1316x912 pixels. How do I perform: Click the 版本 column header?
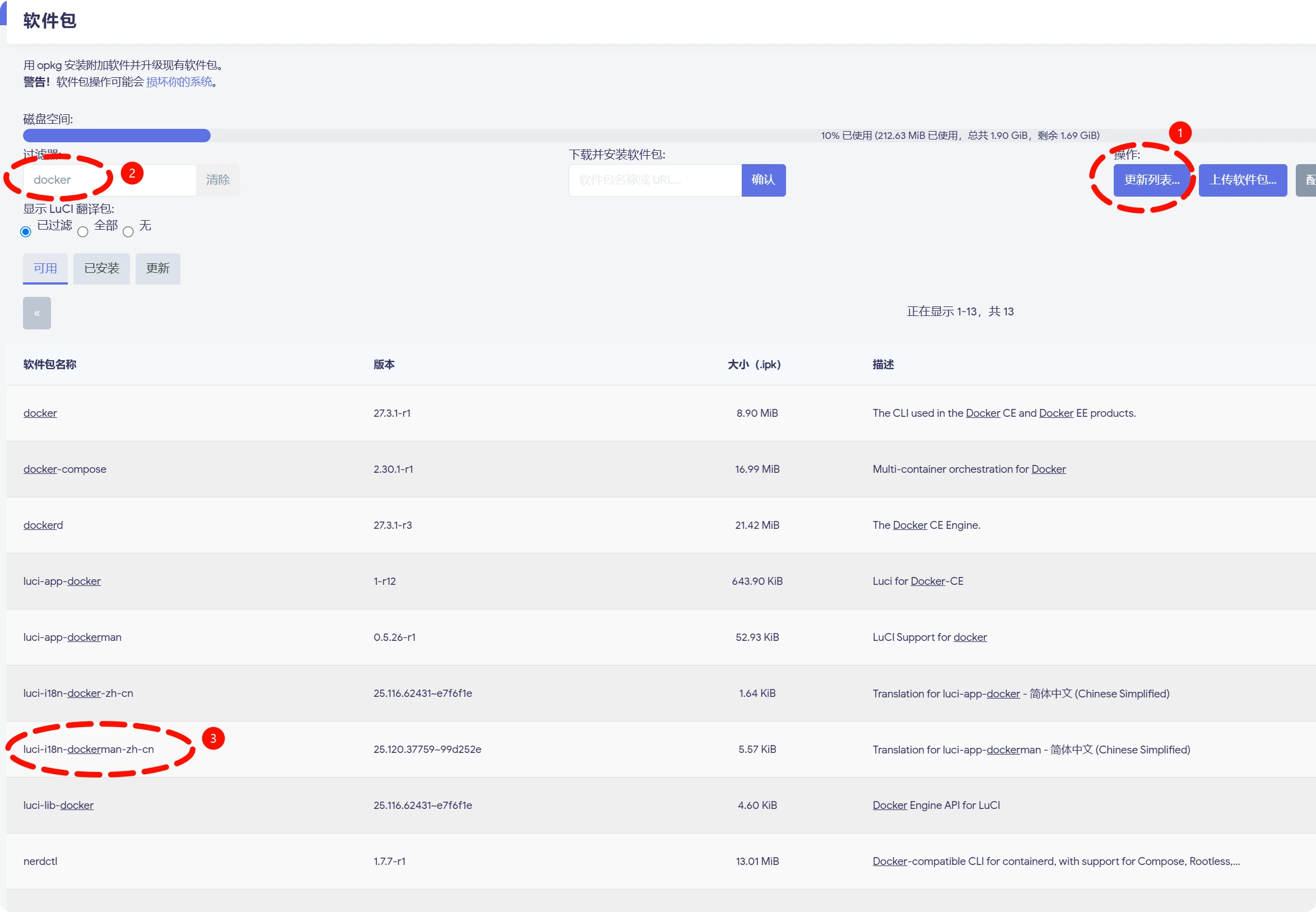coord(384,365)
